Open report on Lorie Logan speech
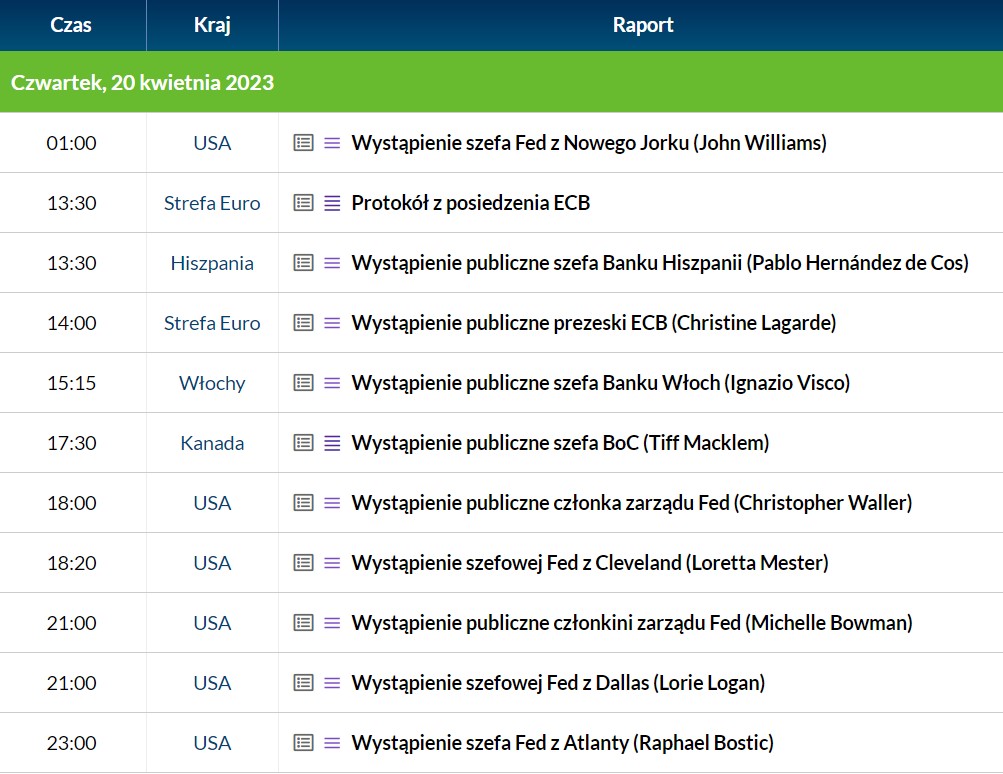 point(558,683)
